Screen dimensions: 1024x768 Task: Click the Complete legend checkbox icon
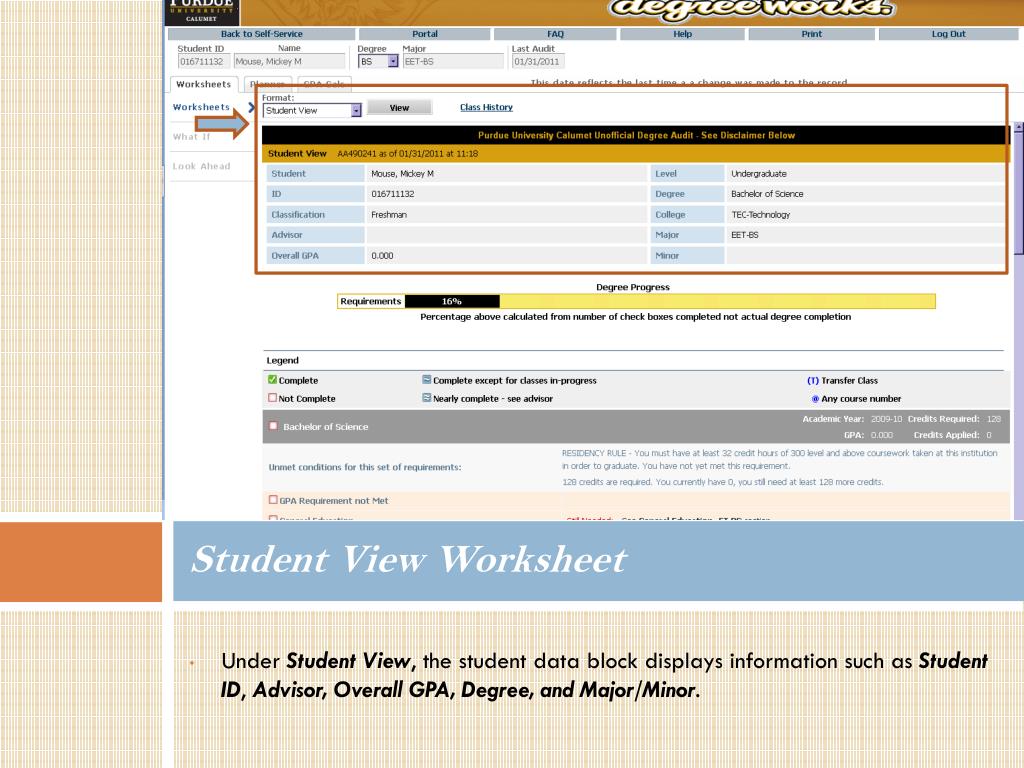(272, 379)
